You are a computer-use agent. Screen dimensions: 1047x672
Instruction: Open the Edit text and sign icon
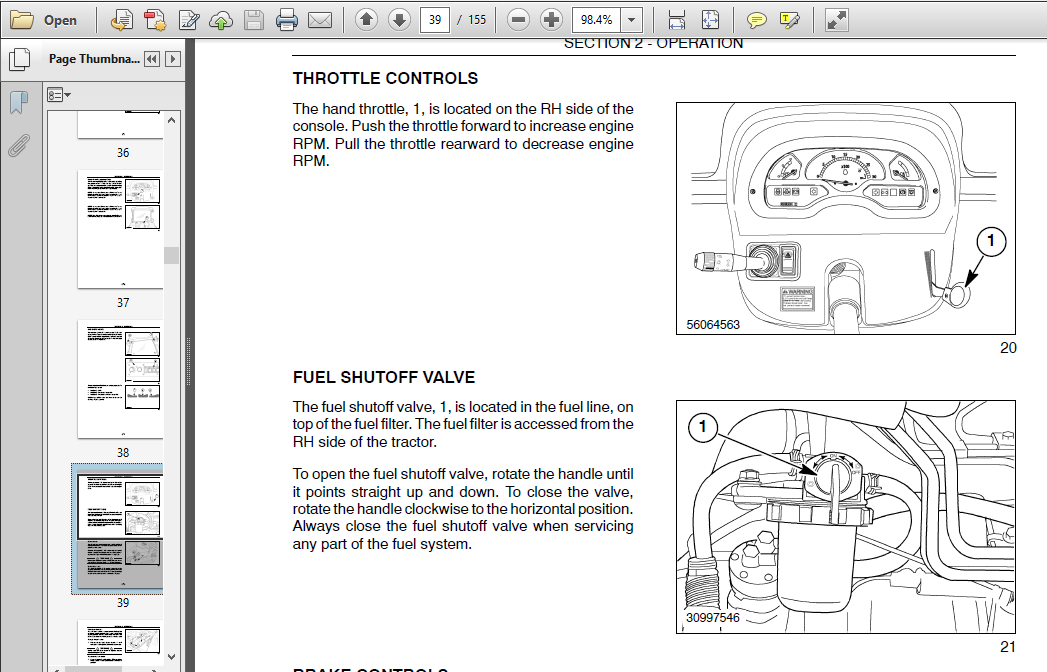point(189,20)
